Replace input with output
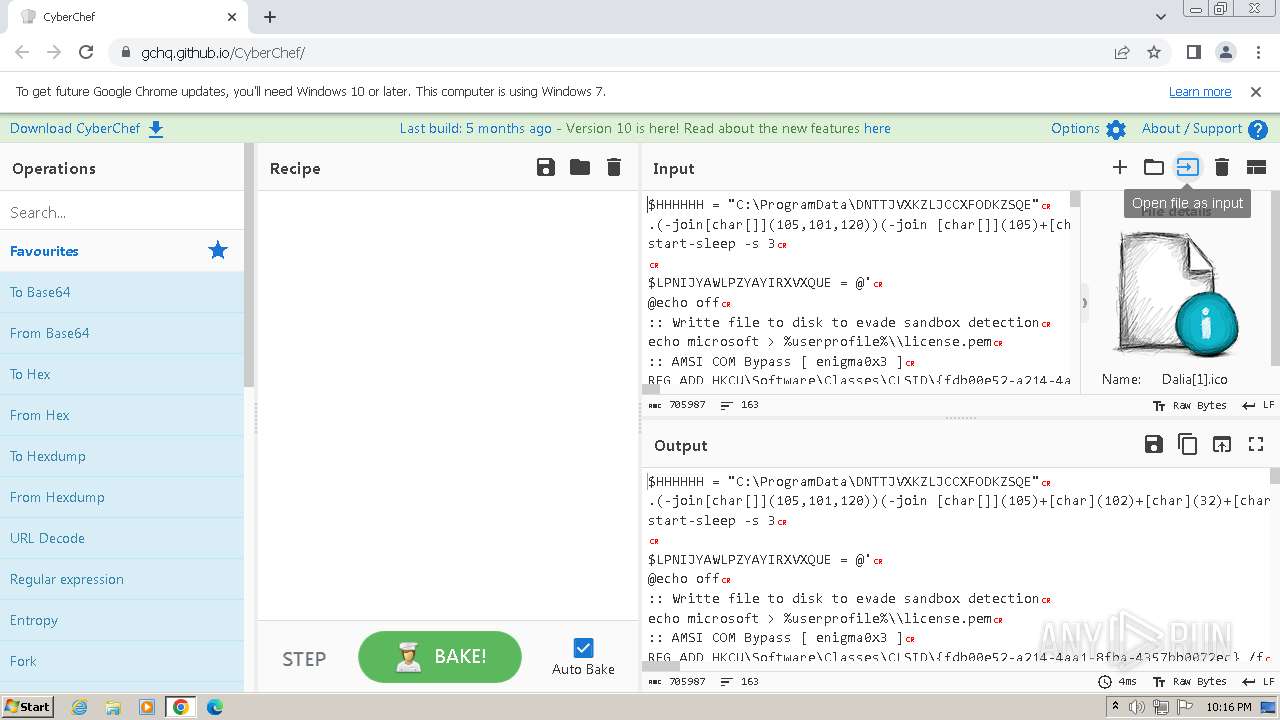This screenshot has height=720, width=1280. [x=1222, y=445]
